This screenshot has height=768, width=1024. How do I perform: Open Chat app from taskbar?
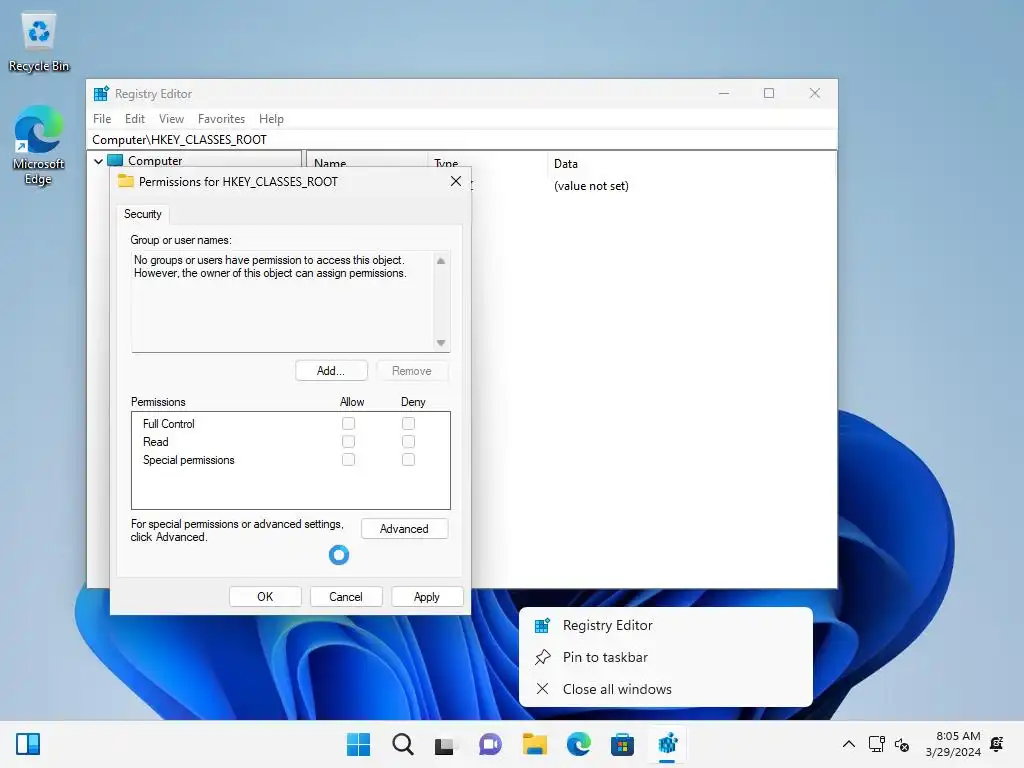490,744
